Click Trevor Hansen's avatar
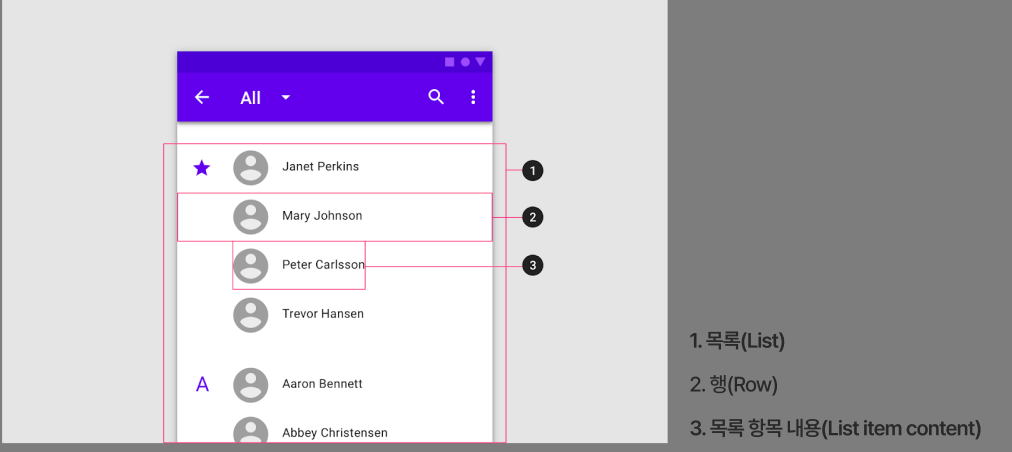1012x452 pixels. (x=250, y=315)
